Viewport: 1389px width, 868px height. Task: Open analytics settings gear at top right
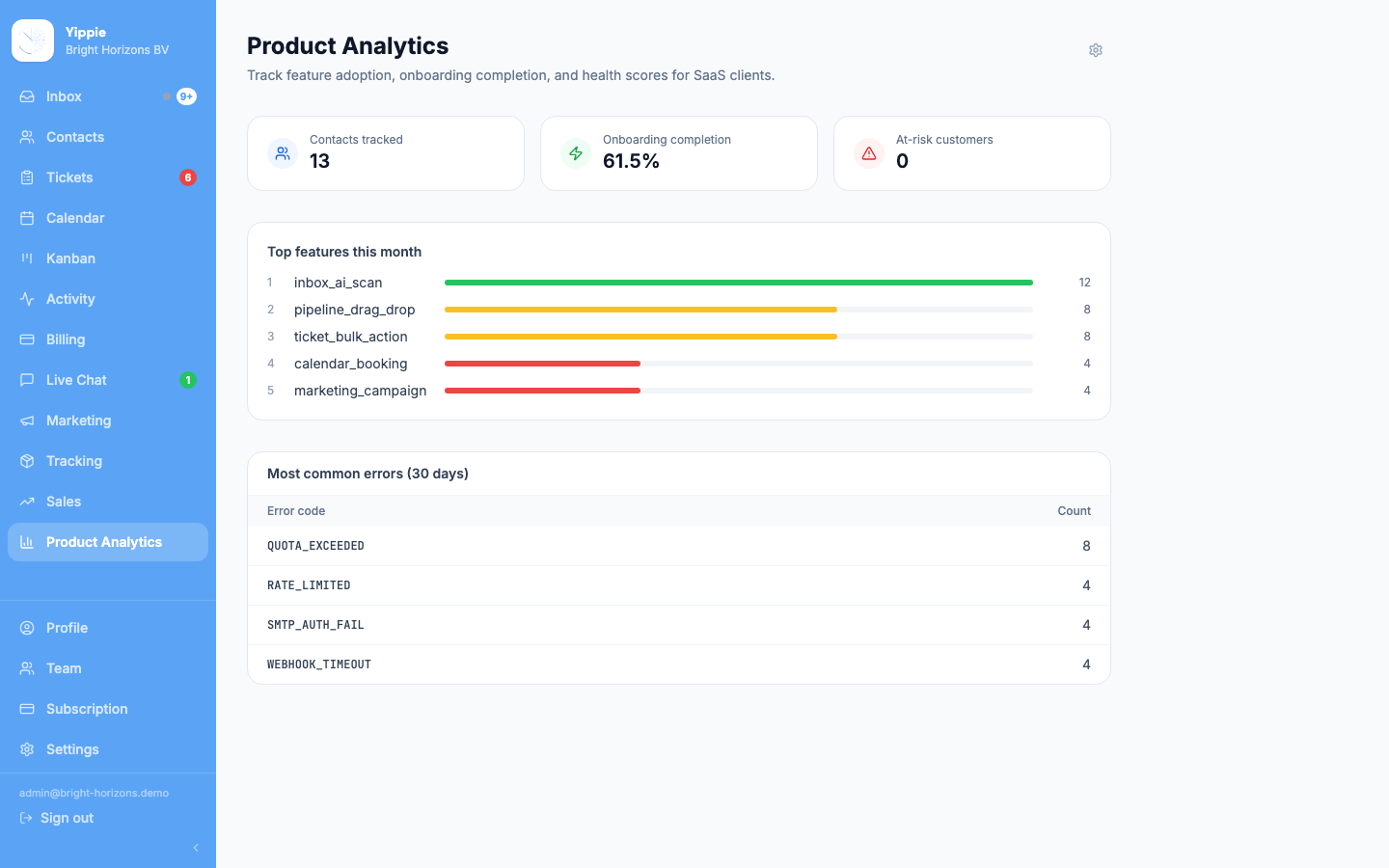1096,50
